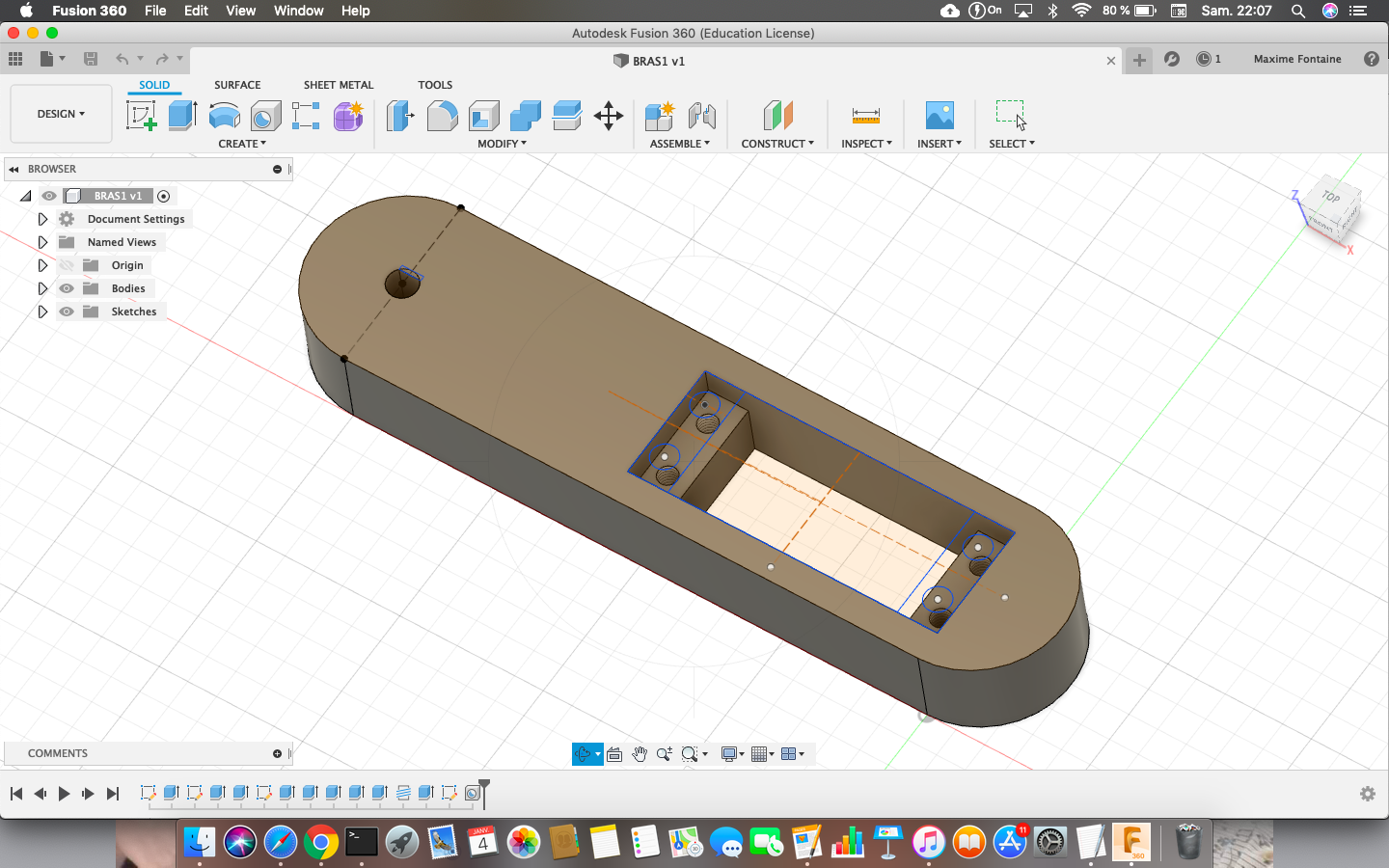Show the hidden Origin folder

pos(67,265)
